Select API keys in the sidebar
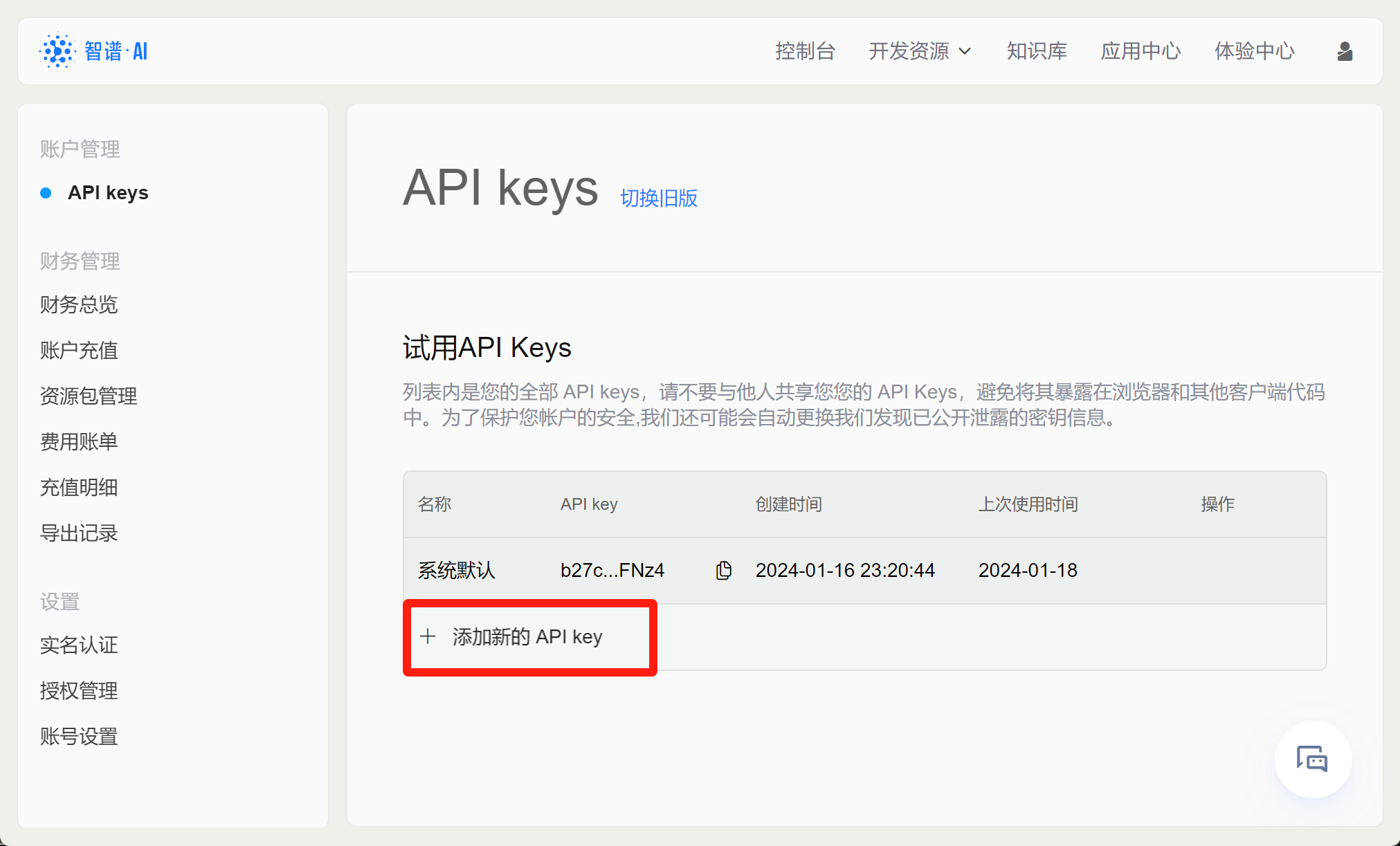 pos(108,193)
